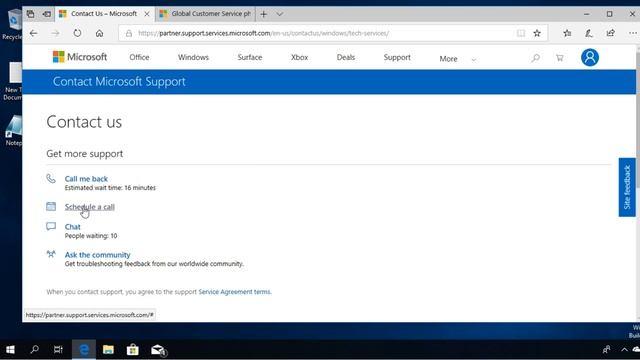
Task: Click the Ask the community link
Action: [x=97, y=254]
